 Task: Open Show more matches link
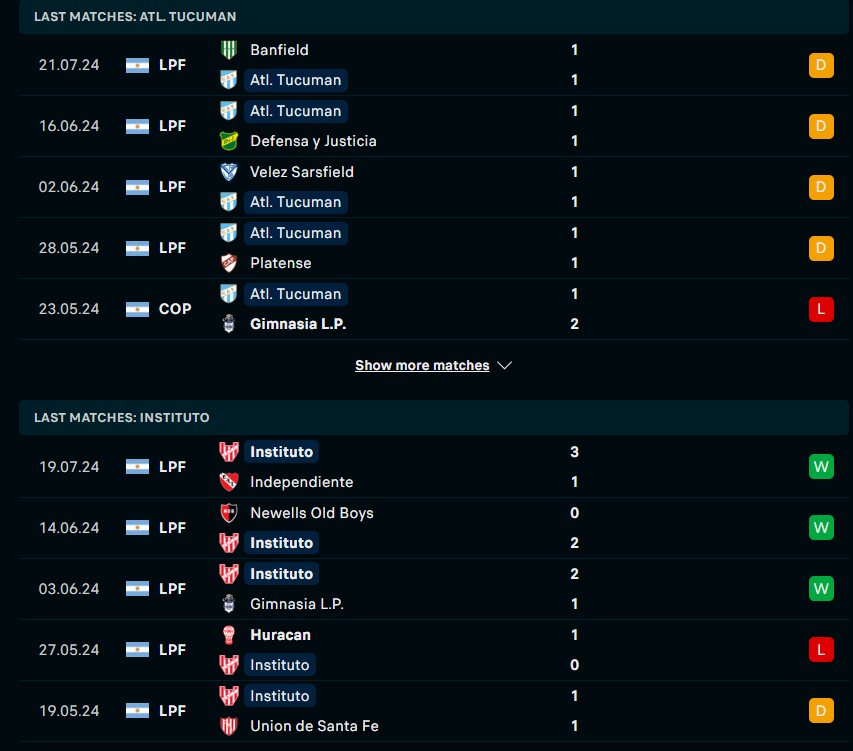click(x=422, y=365)
